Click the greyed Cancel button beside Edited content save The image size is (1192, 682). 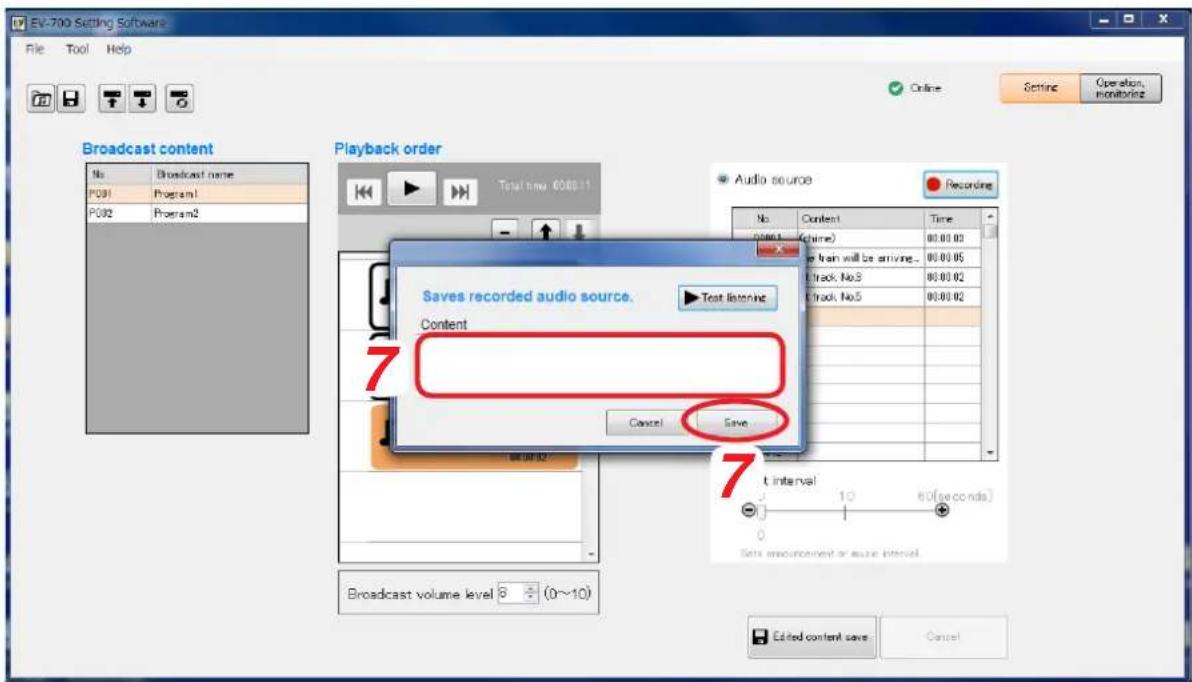click(943, 637)
